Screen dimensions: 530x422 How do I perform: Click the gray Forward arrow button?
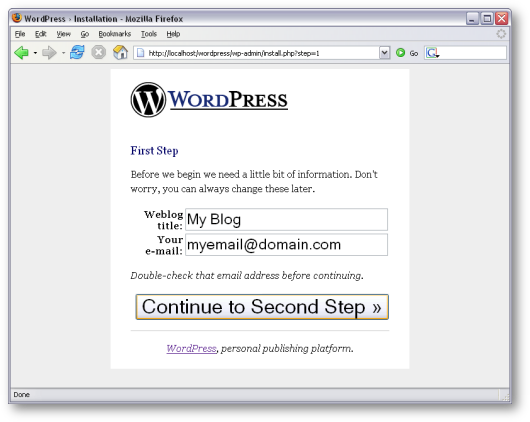pyautogui.click(x=49, y=53)
